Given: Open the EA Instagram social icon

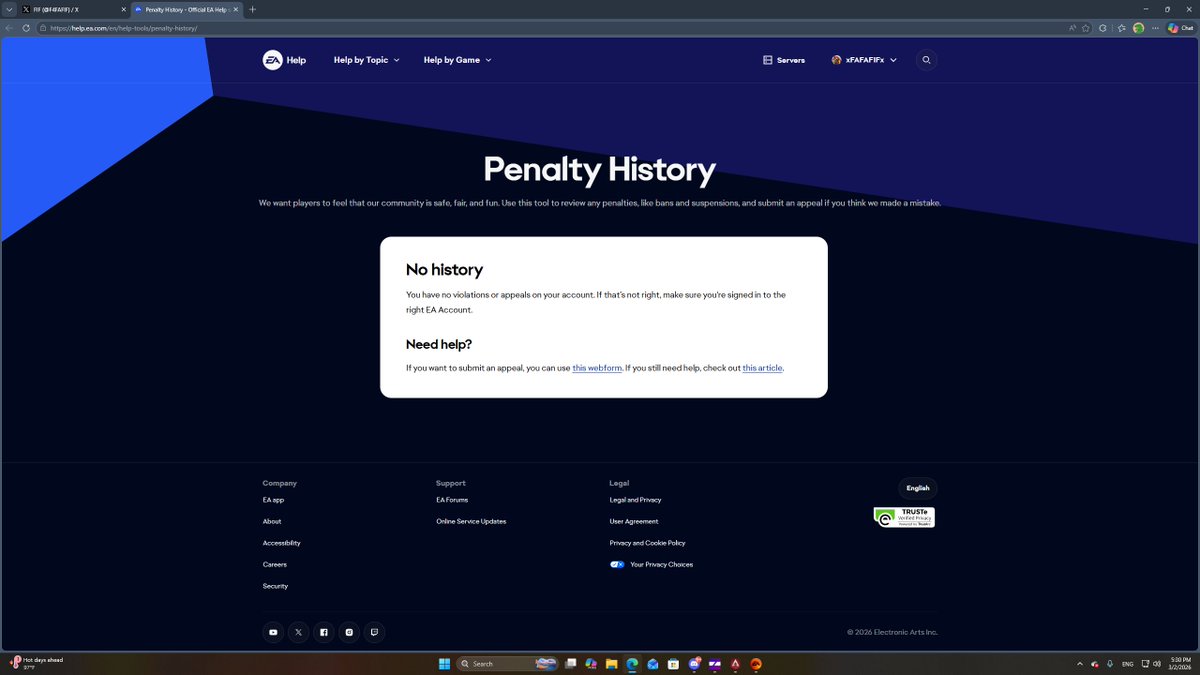Looking at the screenshot, I should [x=349, y=632].
